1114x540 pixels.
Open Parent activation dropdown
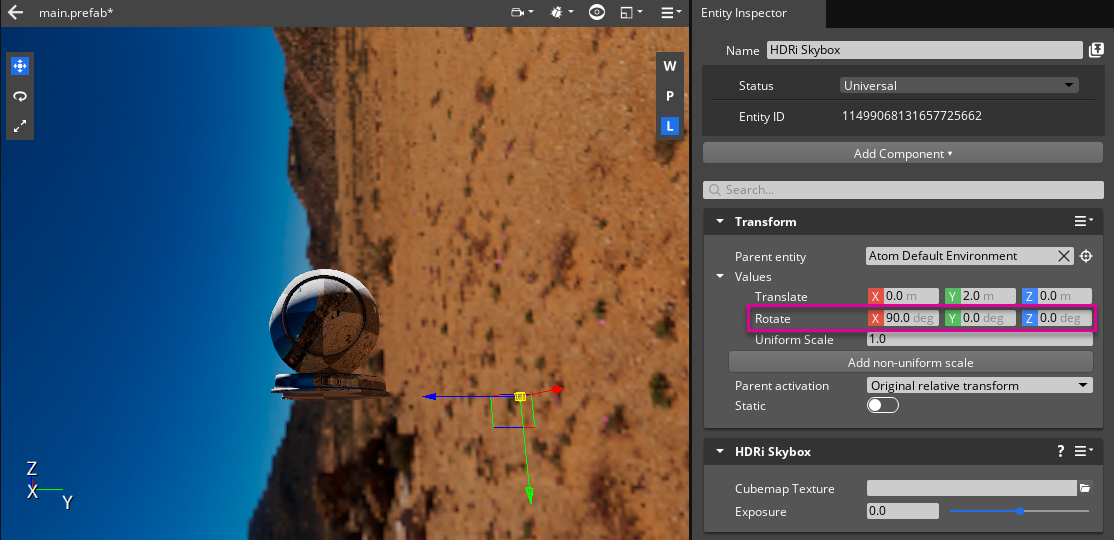point(979,385)
